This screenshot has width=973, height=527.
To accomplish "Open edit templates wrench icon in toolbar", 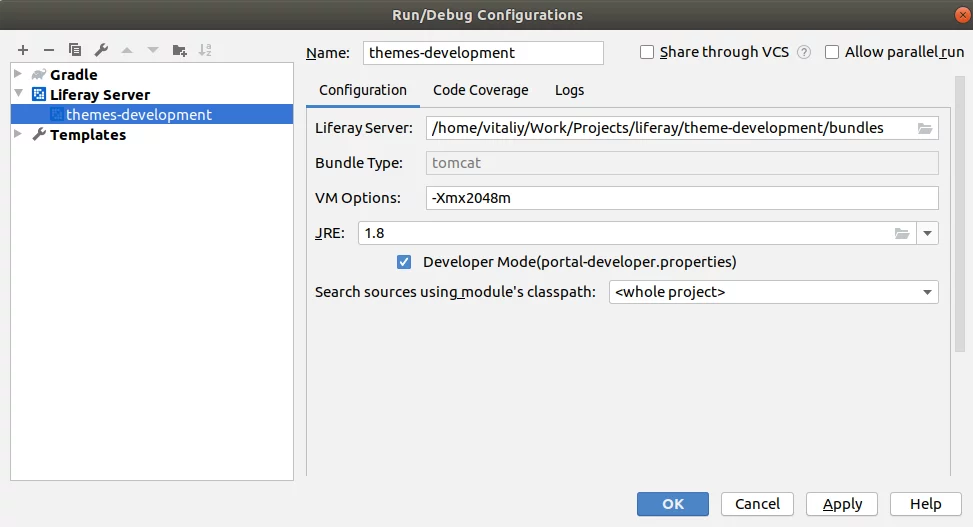I will (x=101, y=50).
